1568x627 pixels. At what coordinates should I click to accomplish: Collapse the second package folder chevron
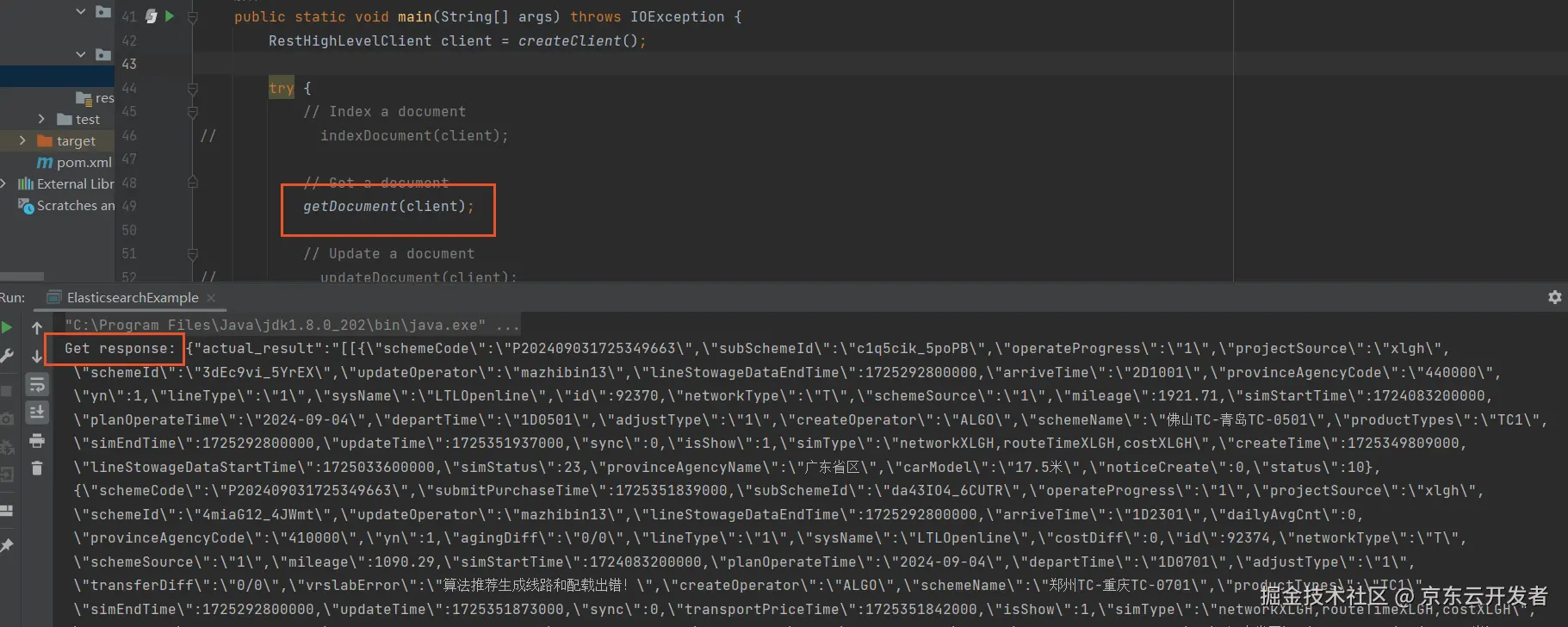pos(81,54)
